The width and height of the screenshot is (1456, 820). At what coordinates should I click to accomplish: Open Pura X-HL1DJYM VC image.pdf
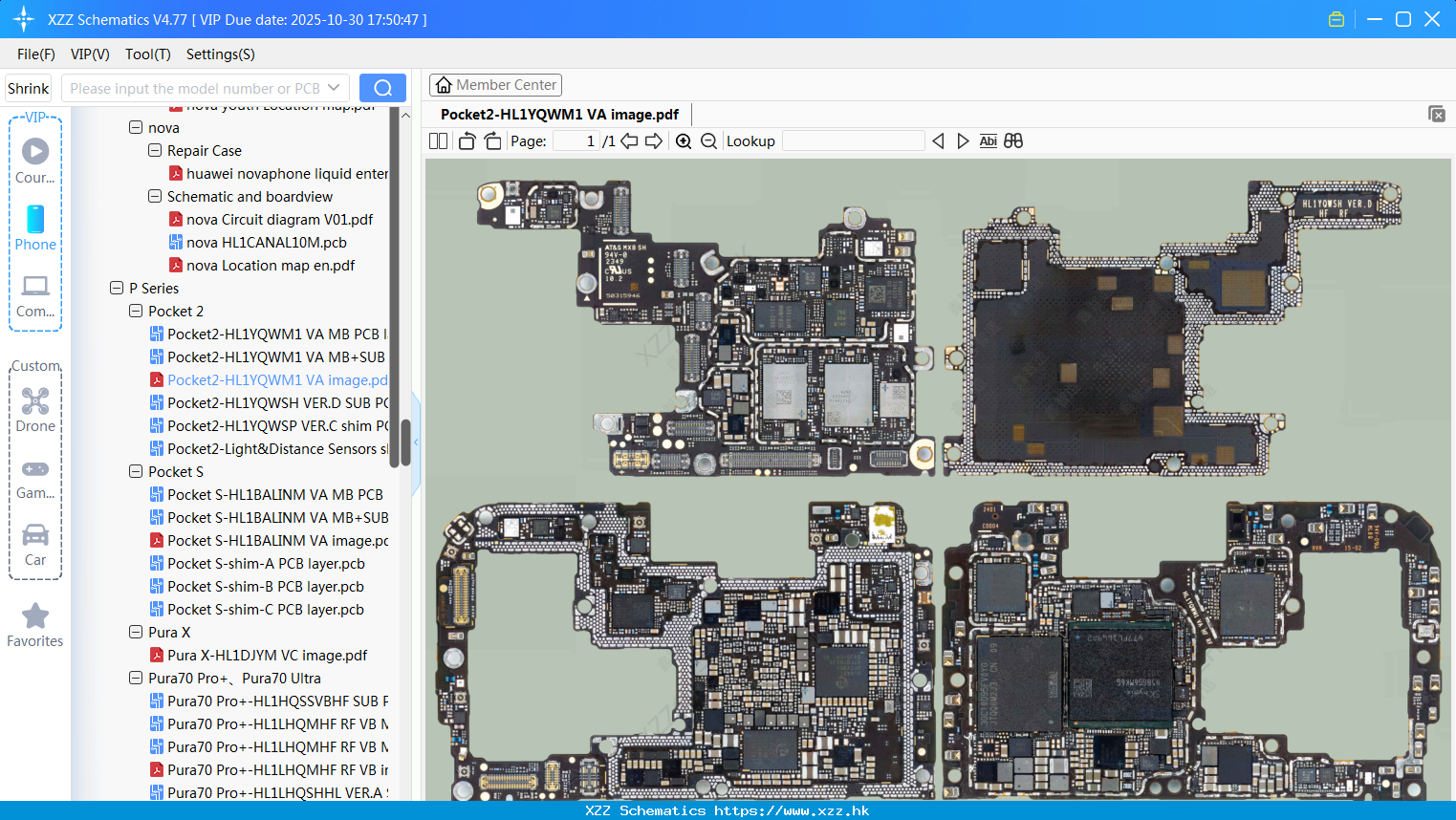point(258,655)
